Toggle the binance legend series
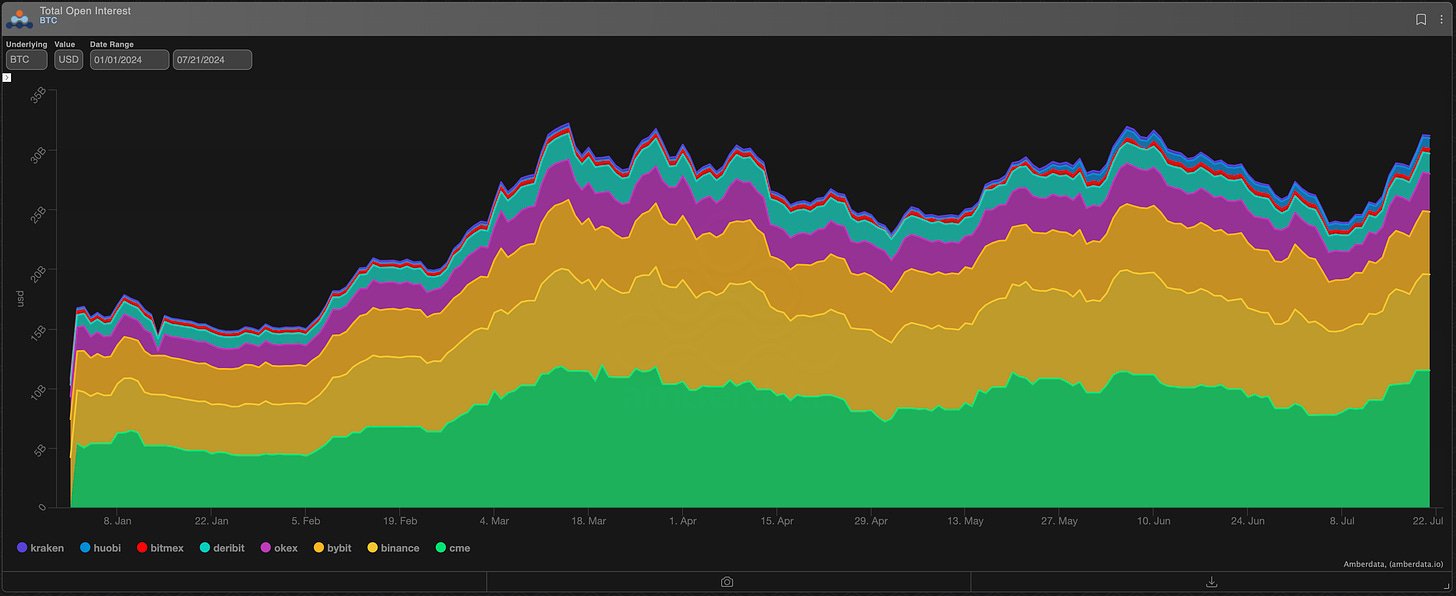This screenshot has height=596, width=1456. [x=393, y=548]
